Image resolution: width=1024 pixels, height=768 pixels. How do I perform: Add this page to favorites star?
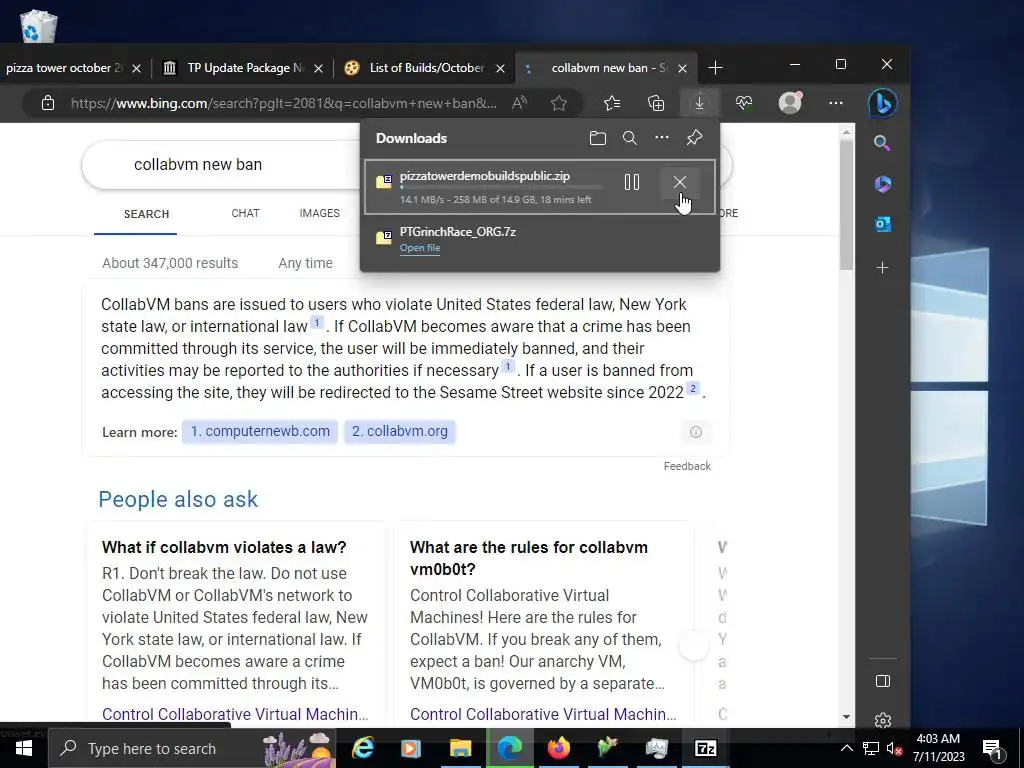558,103
